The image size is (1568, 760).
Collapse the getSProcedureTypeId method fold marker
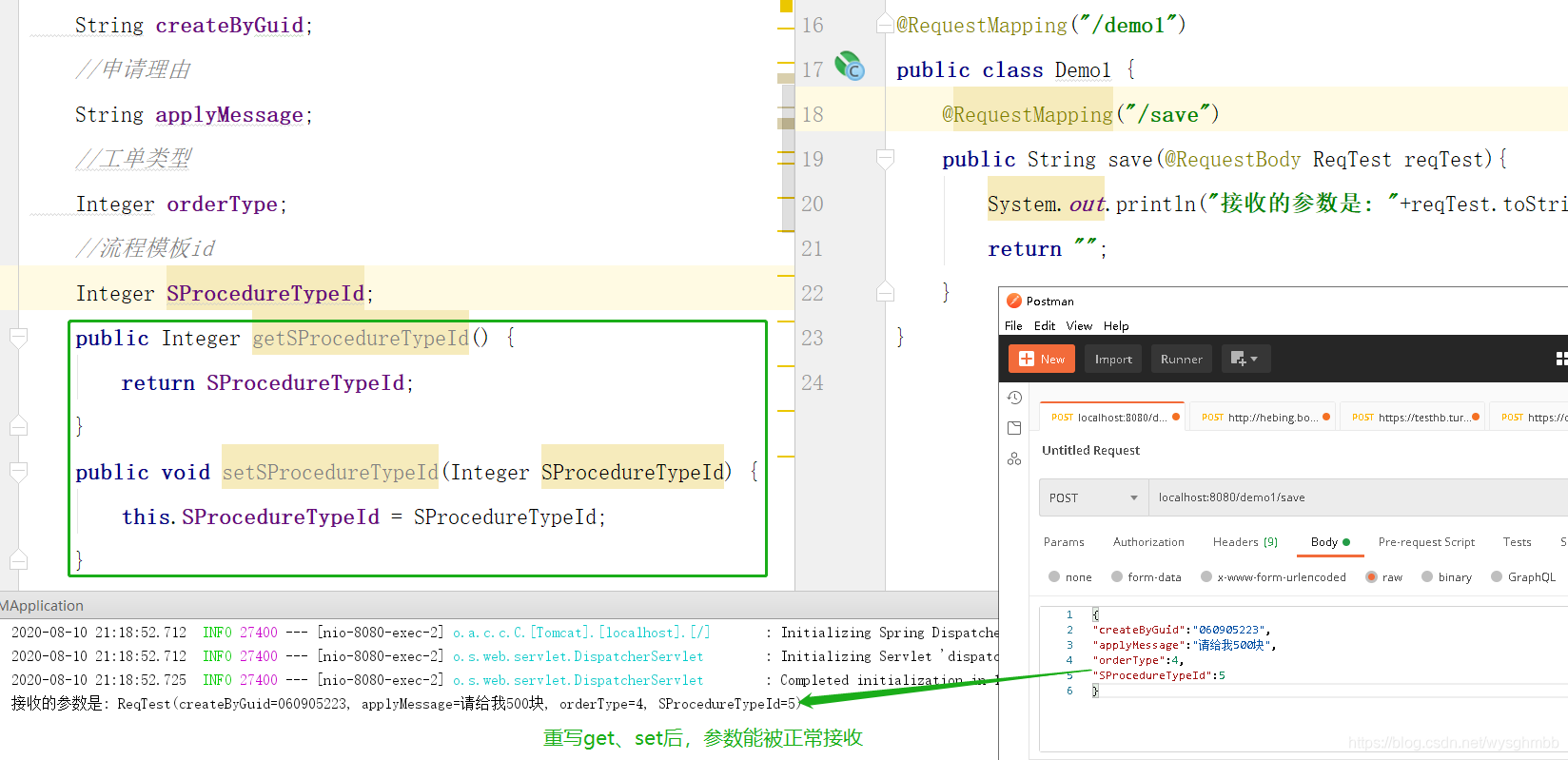(x=18, y=338)
